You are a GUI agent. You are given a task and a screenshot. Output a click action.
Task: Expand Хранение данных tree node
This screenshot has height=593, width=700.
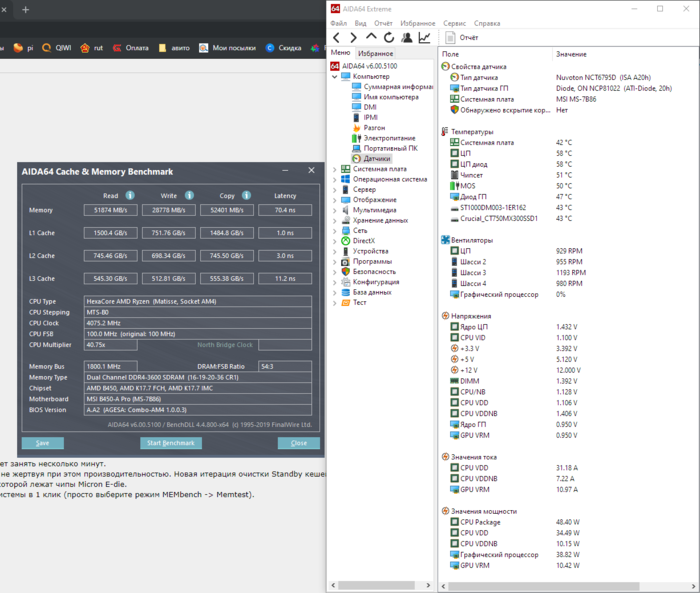point(334,221)
